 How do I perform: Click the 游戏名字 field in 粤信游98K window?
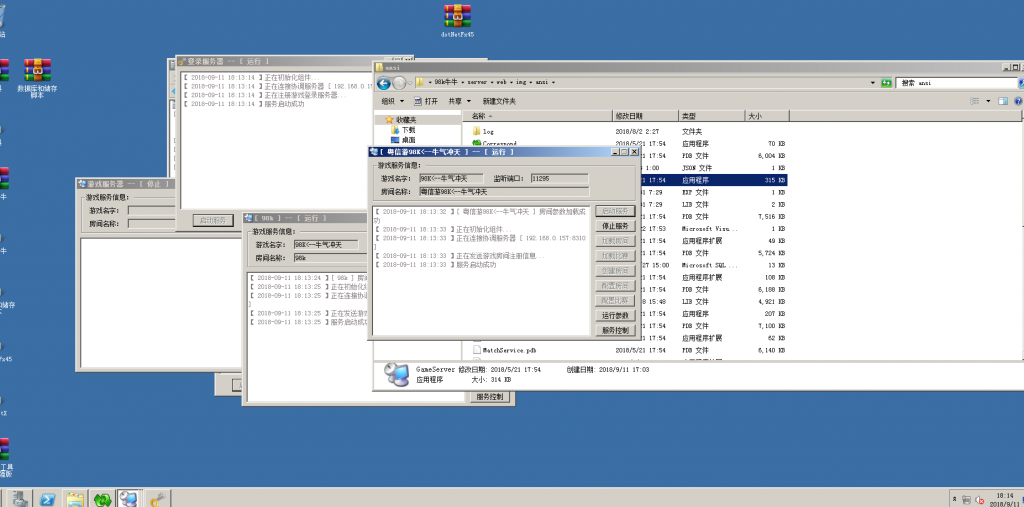point(451,178)
